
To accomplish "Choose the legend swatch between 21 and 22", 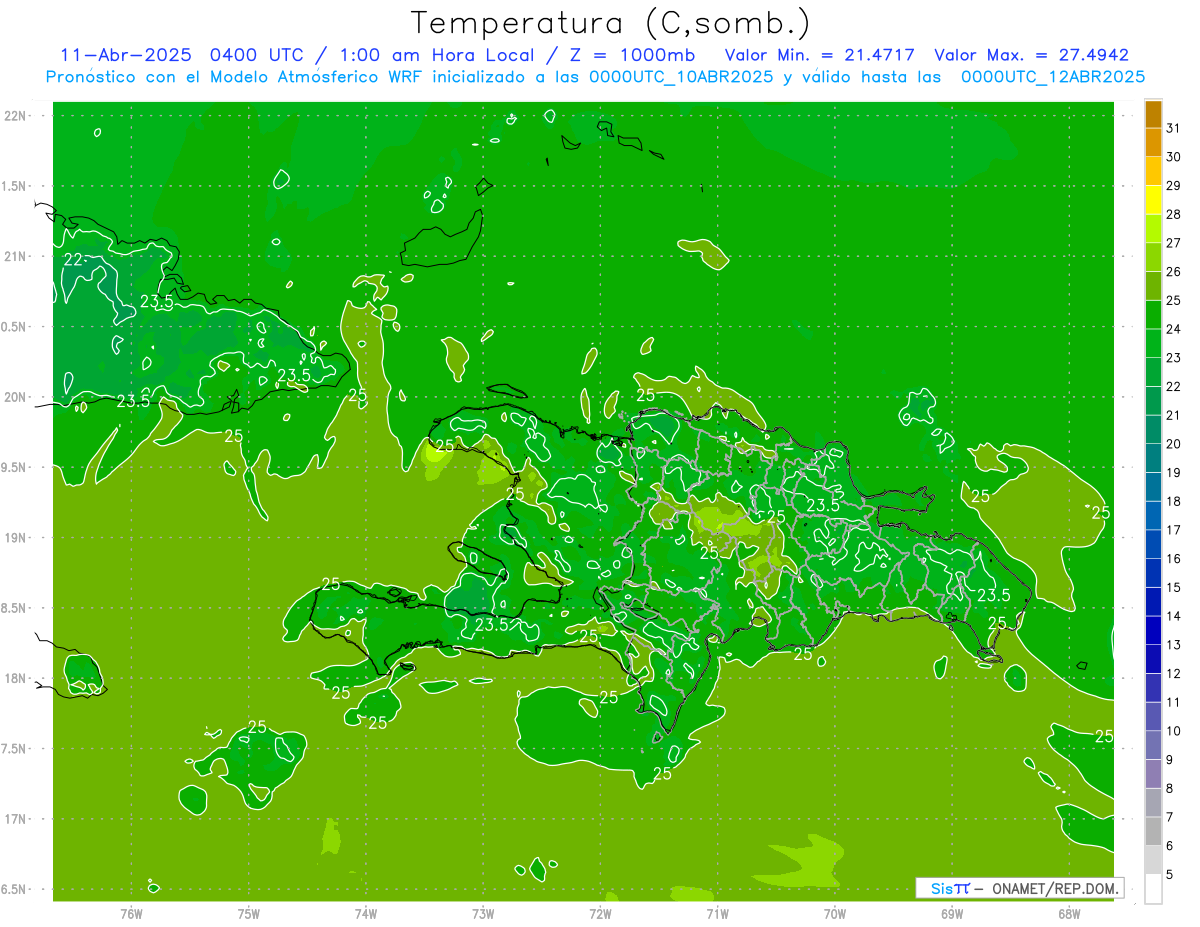I will pyautogui.click(x=1153, y=401).
